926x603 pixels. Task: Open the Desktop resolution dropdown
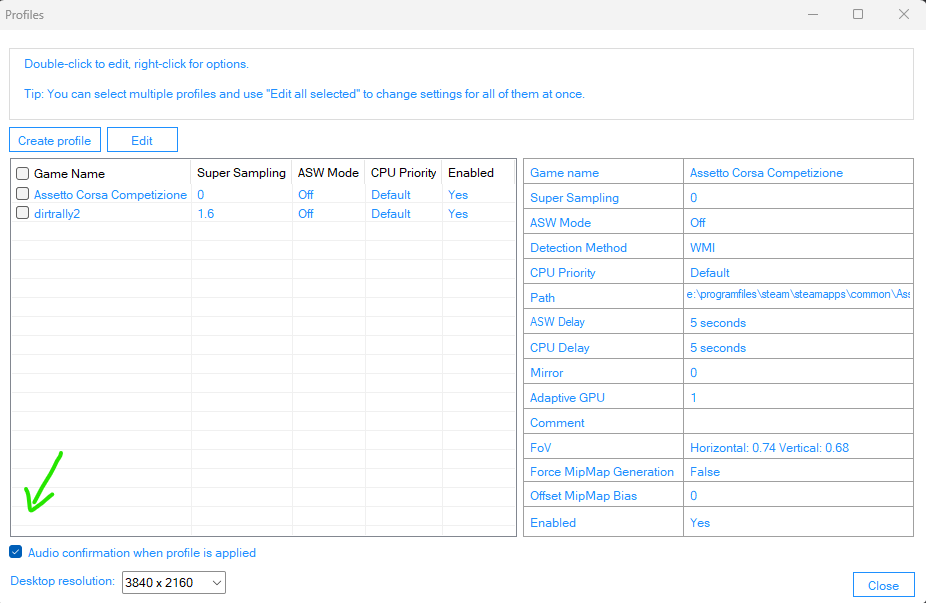174,582
